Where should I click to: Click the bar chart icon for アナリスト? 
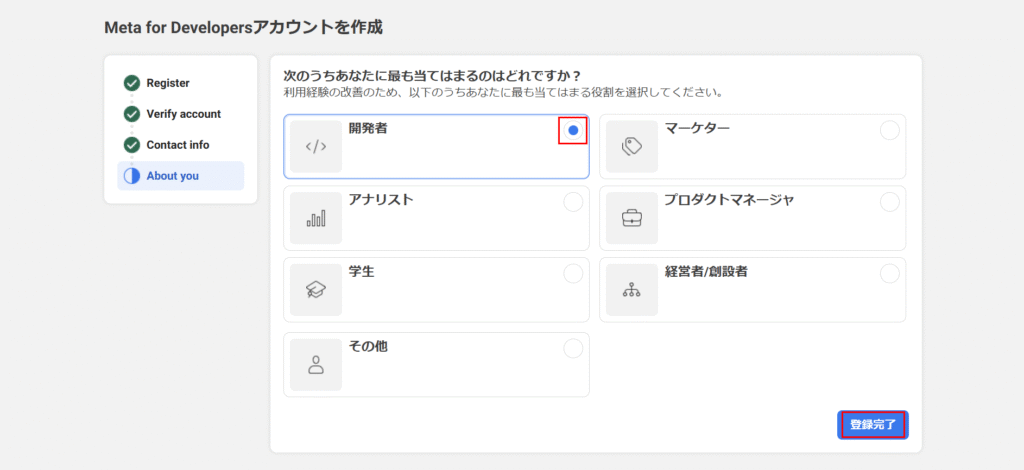pyautogui.click(x=316, y=218)
